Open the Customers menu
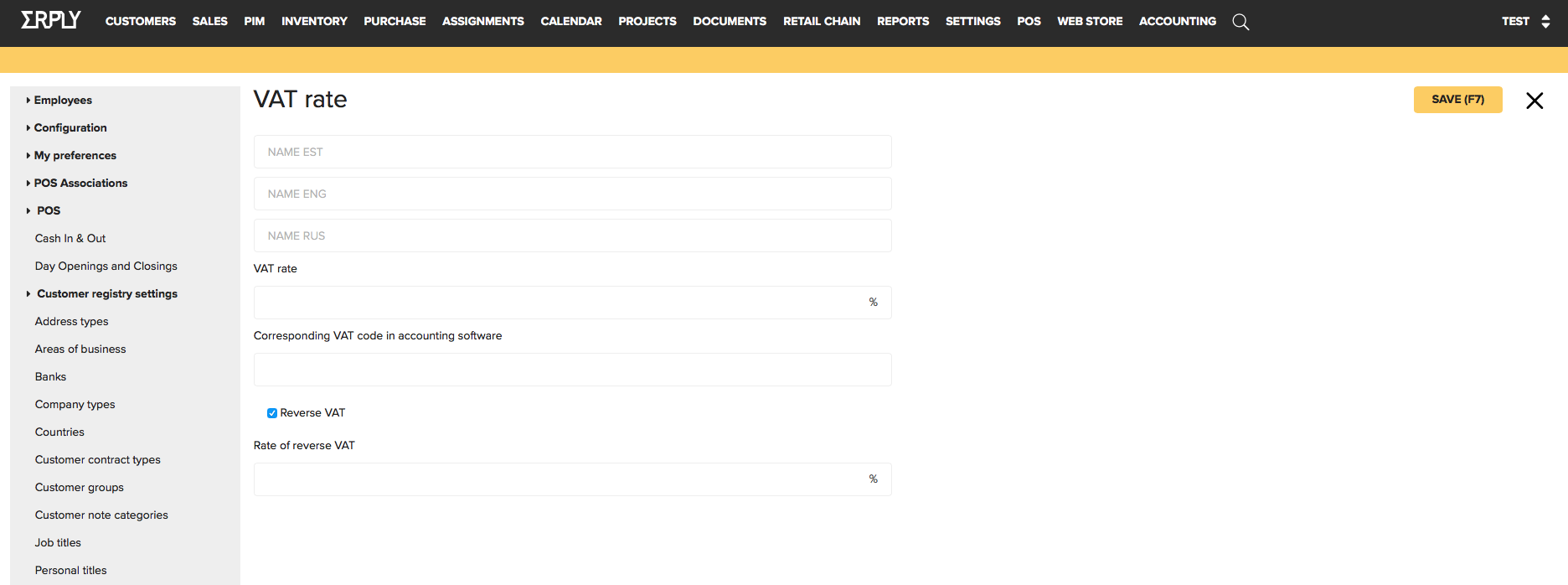The image size is (1568, 585). [x=141, y=21]
